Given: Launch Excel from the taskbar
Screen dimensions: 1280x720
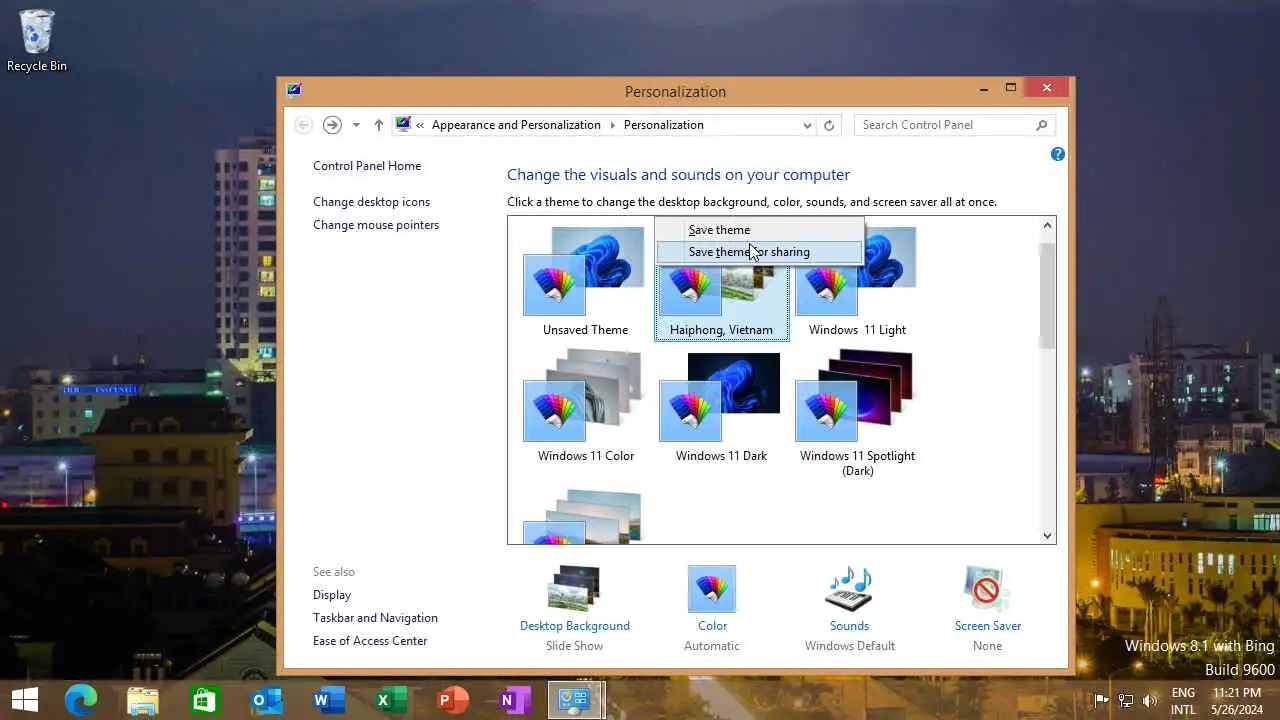Looking at the screenshot, I should tap(390, 700).
